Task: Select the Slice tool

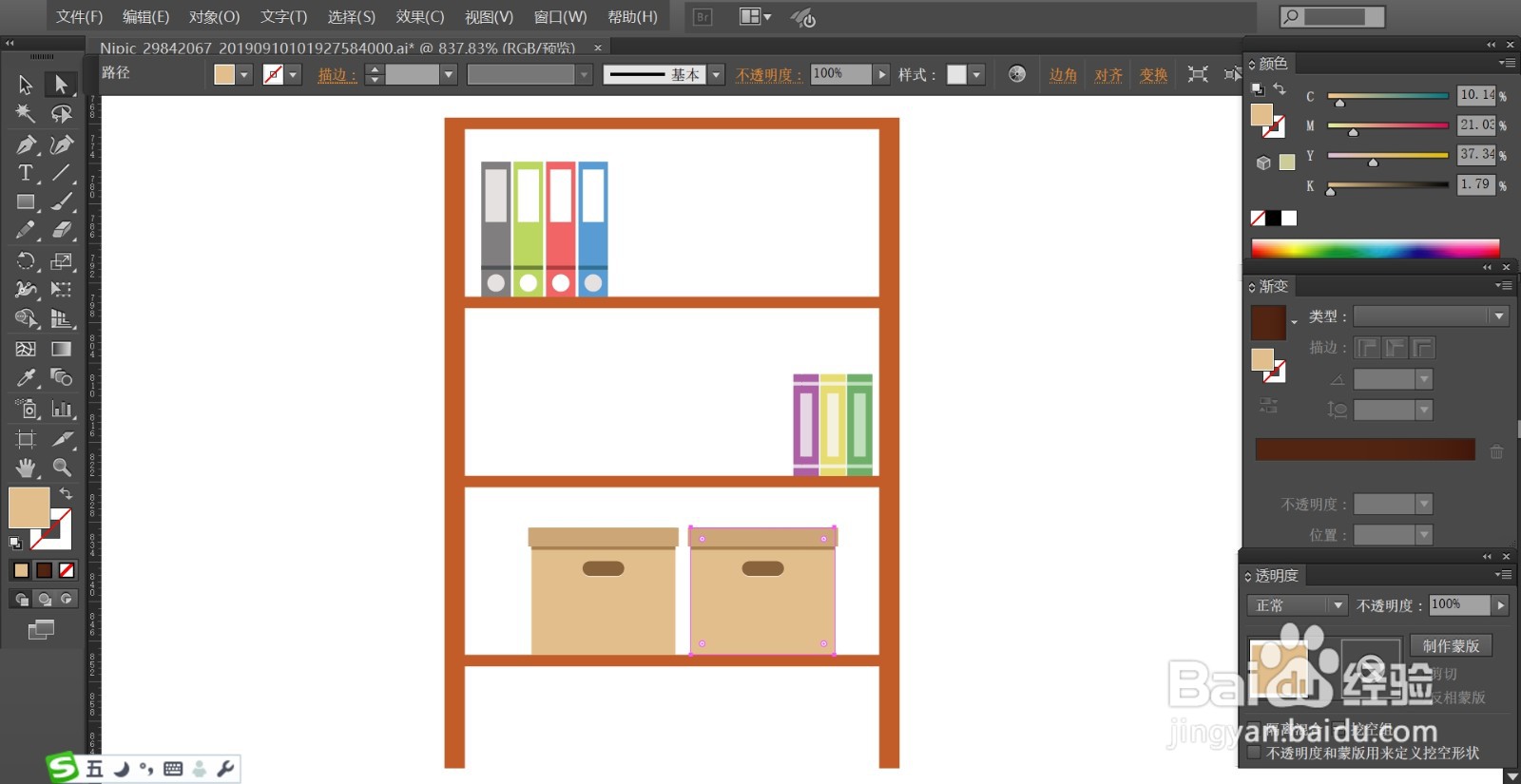Action: [x=62, y=439]
